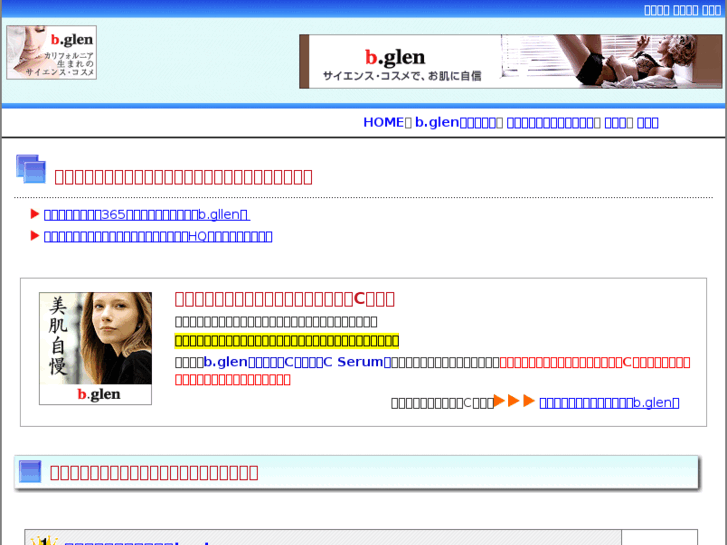Open the underlined b.glen link after orange arrows
727x545 pixels.
[609, 403]
